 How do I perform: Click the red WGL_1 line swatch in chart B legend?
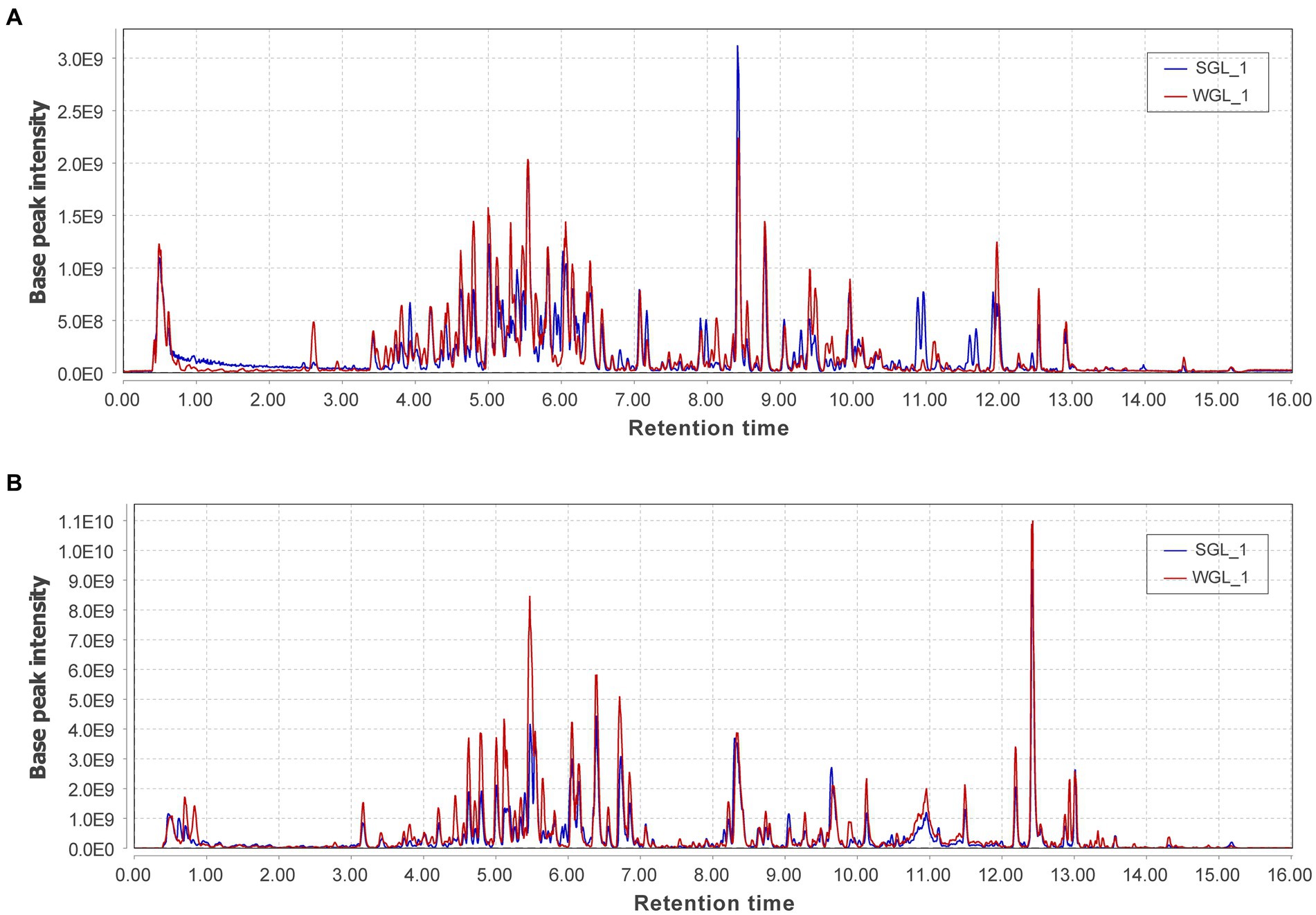coord(1175,578)
